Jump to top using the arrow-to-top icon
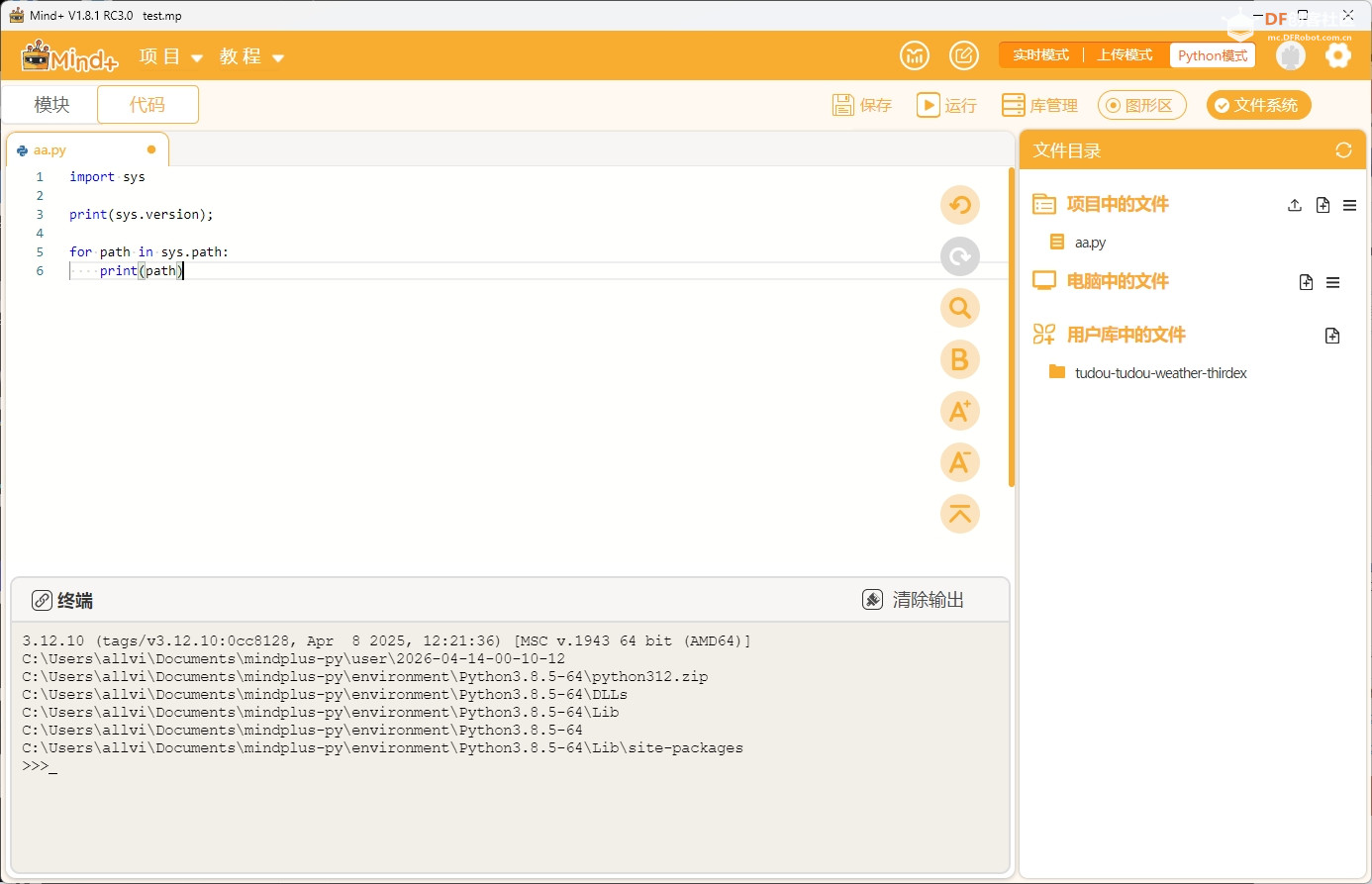 [959, 514]
